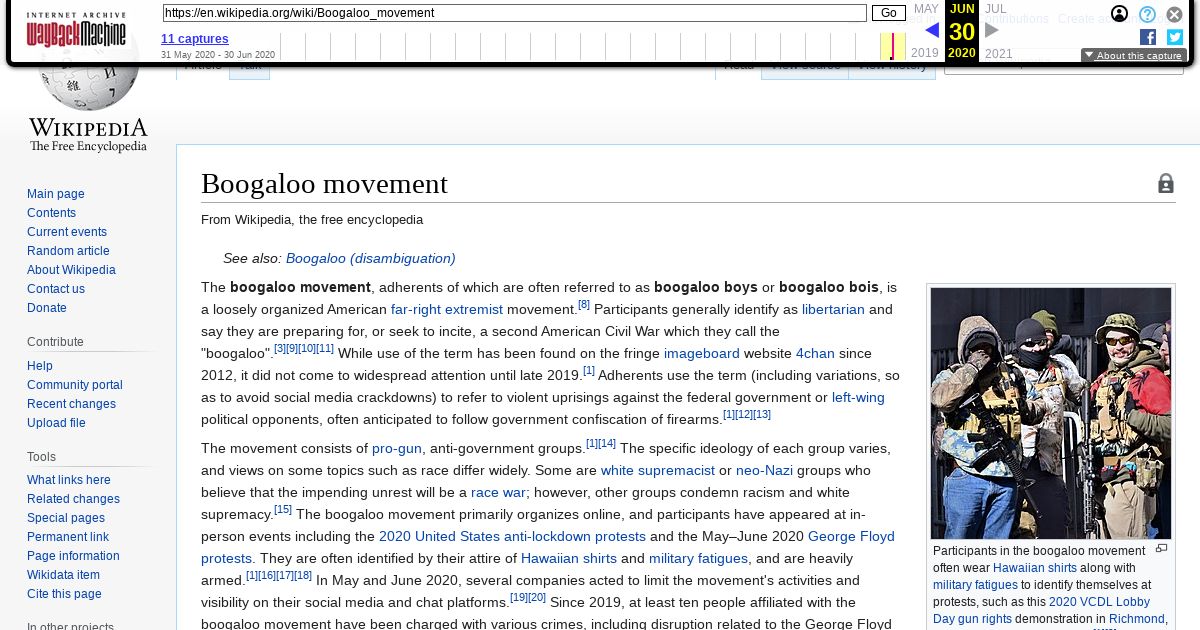Open Contact us link
The height and width of the screenshot is (630, 1200).
tap(56, 289)
